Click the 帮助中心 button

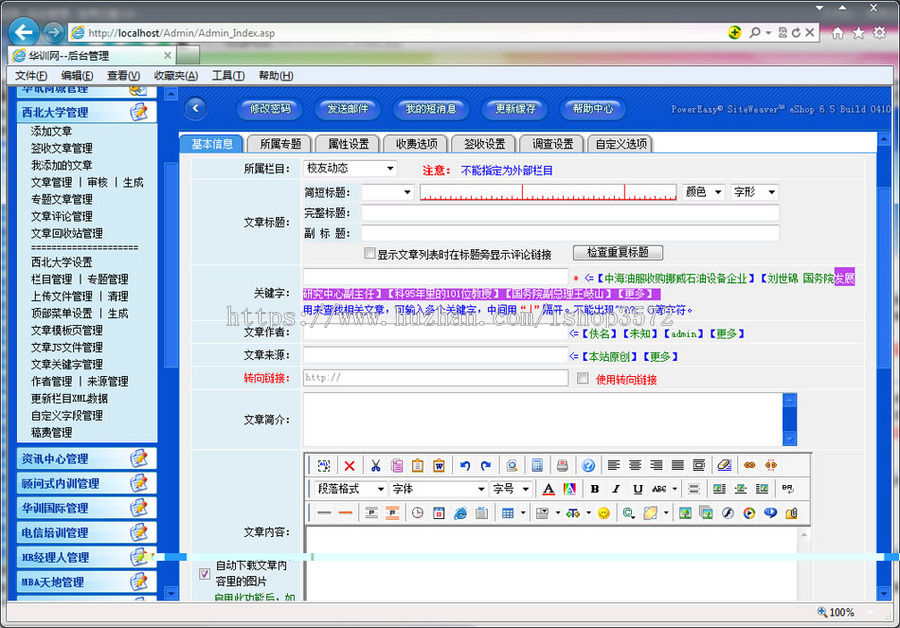(592, 108)
